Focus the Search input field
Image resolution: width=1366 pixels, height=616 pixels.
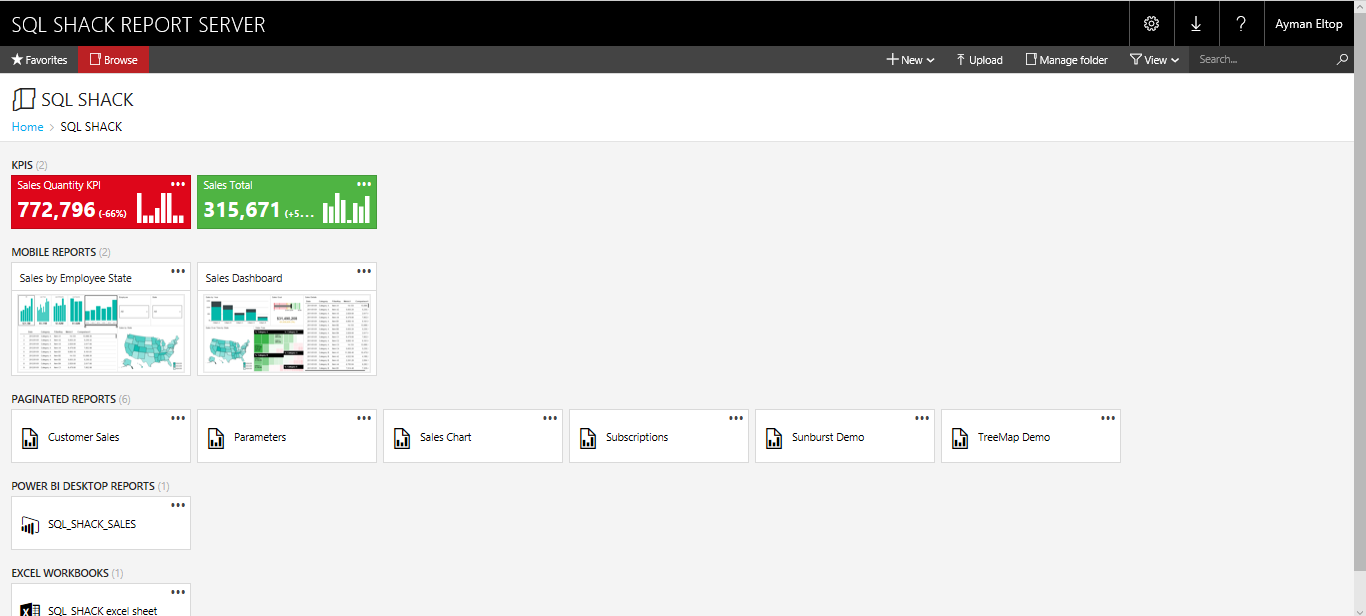[x=1264, y=60]
